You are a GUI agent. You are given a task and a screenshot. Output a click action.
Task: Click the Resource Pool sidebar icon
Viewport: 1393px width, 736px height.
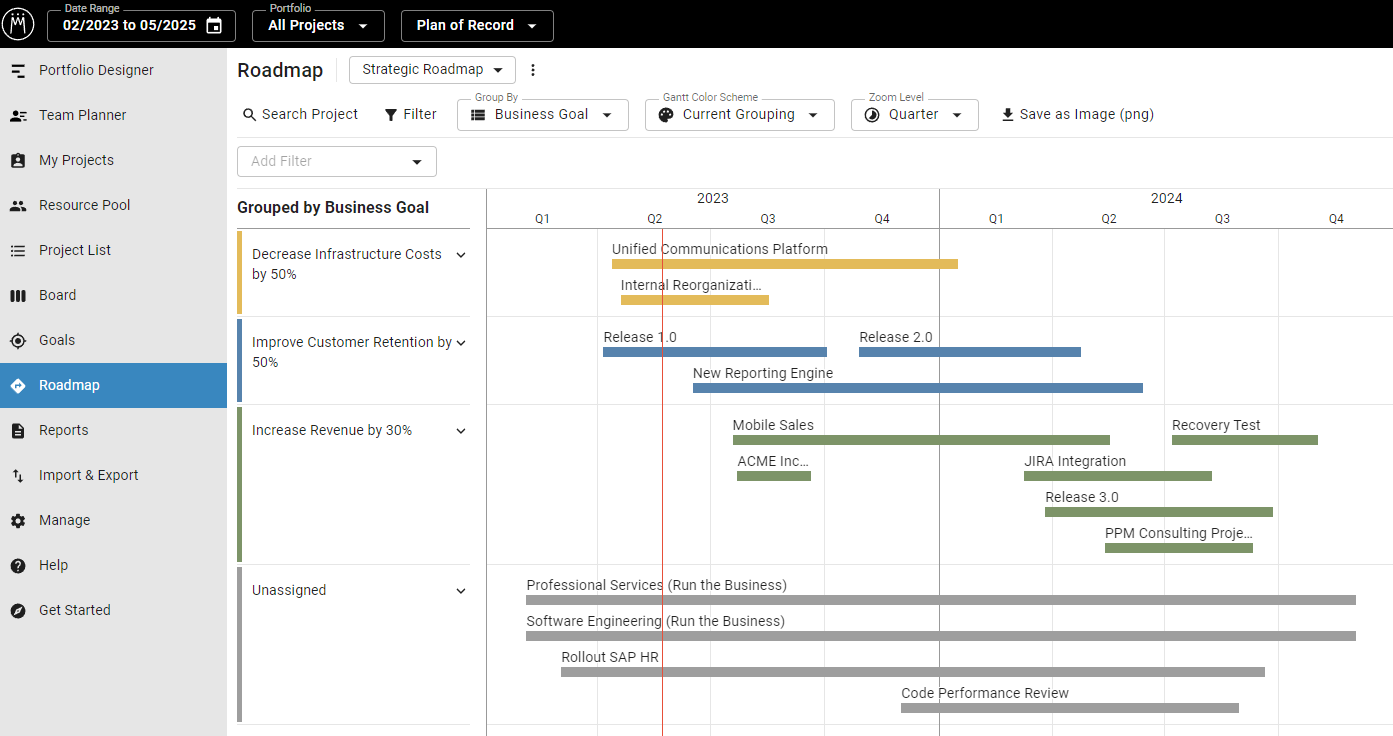point(18,206)
